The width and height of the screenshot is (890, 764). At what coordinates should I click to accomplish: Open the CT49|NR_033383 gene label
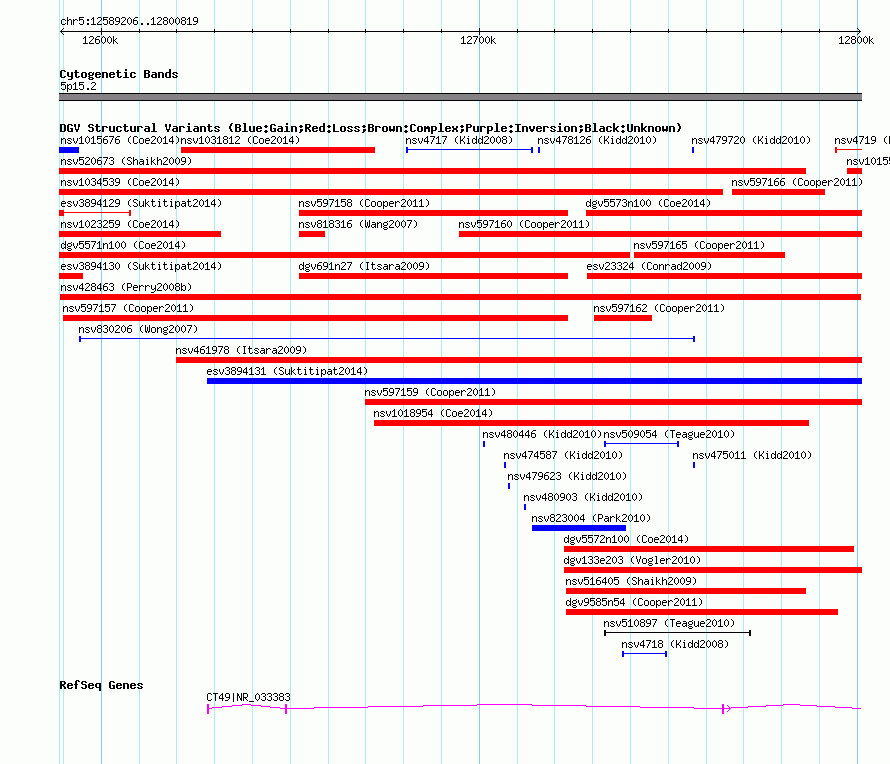(x=248, y=697)
